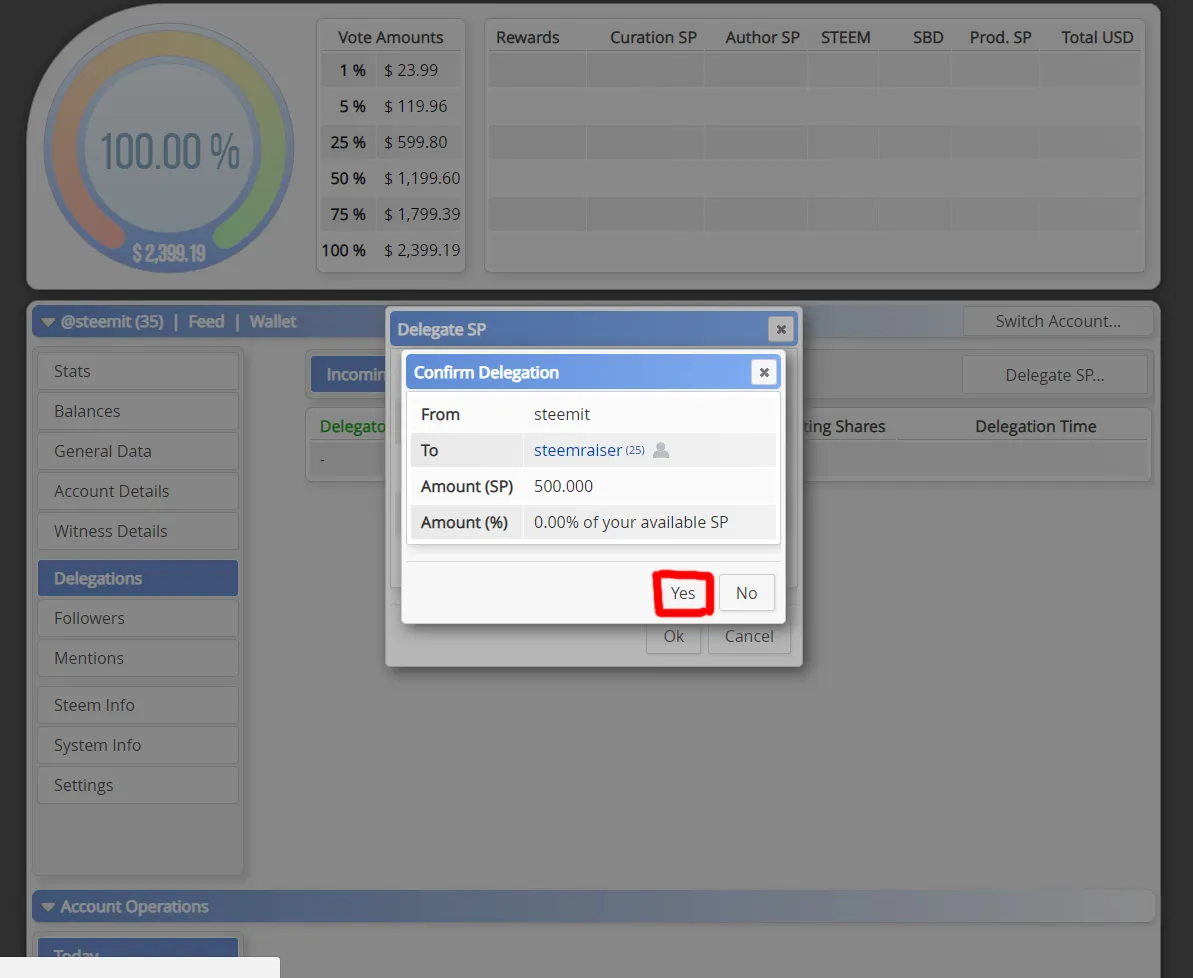
Task: Open the Wallet link
Action: pyautogui.click(x=273, y=321)
